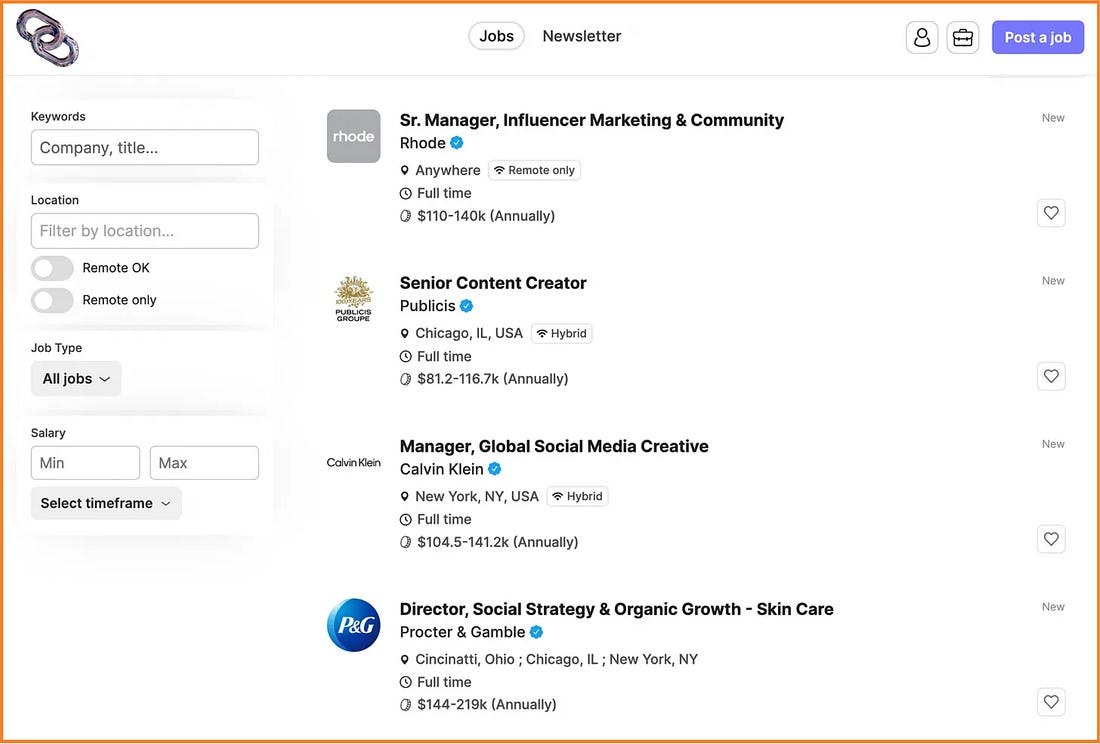The height and width of the screenshot is (744, 1100).
Task: Open the user profile icon
Action: pos(922,37)
